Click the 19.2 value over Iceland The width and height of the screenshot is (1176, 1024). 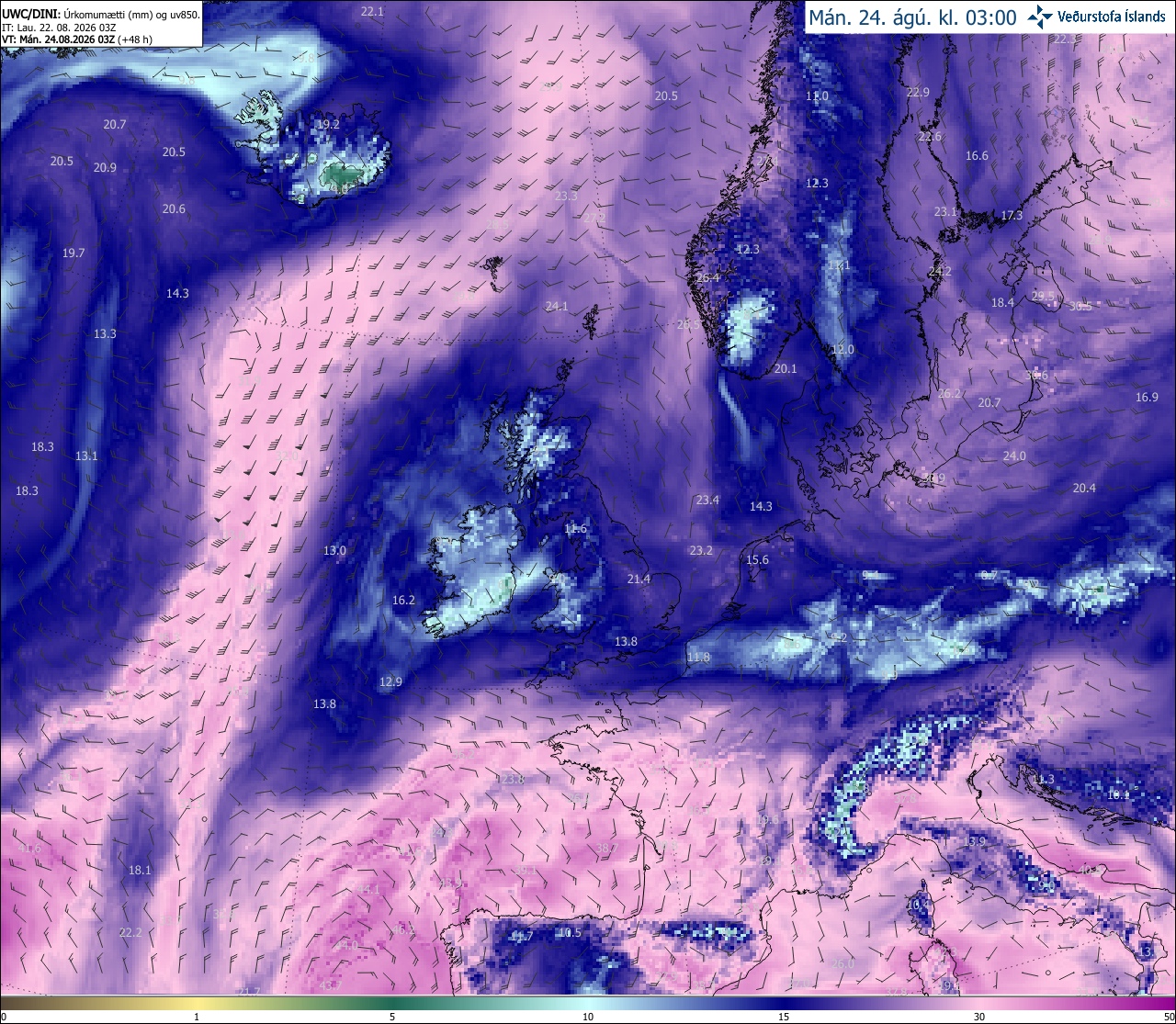[328, 124]
